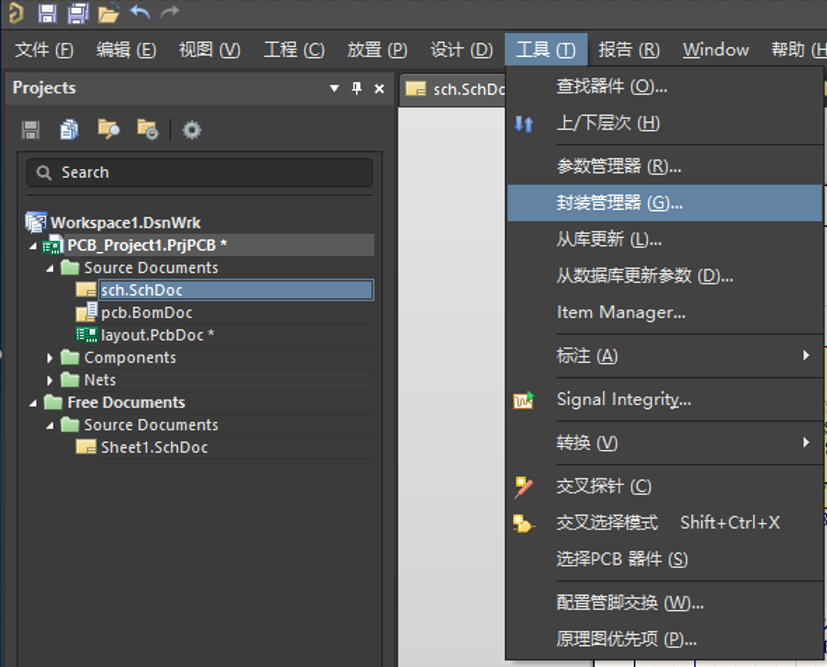The image size is (827, 667).
Task: Click the cross probe icon
Action: pos(524,487)
